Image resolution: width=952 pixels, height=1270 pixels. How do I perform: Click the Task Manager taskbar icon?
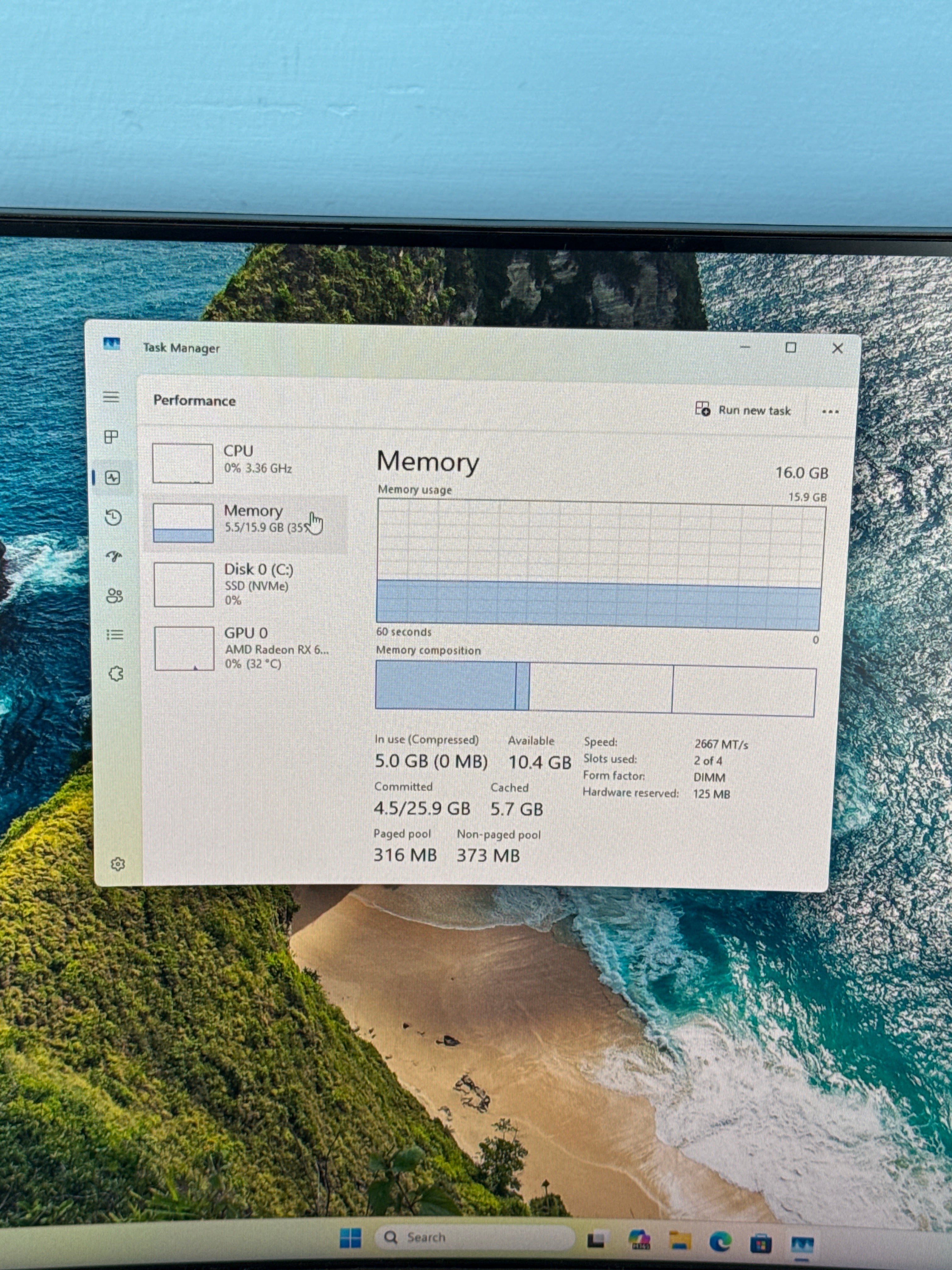(x=802, y=1245)
